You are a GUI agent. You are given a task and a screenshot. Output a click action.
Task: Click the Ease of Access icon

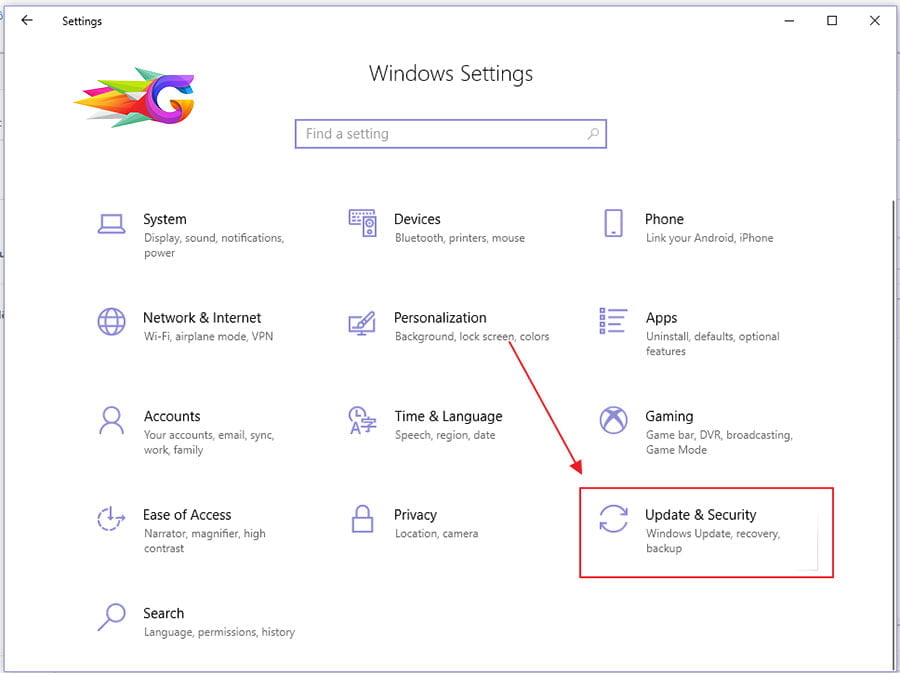[111, 519]
